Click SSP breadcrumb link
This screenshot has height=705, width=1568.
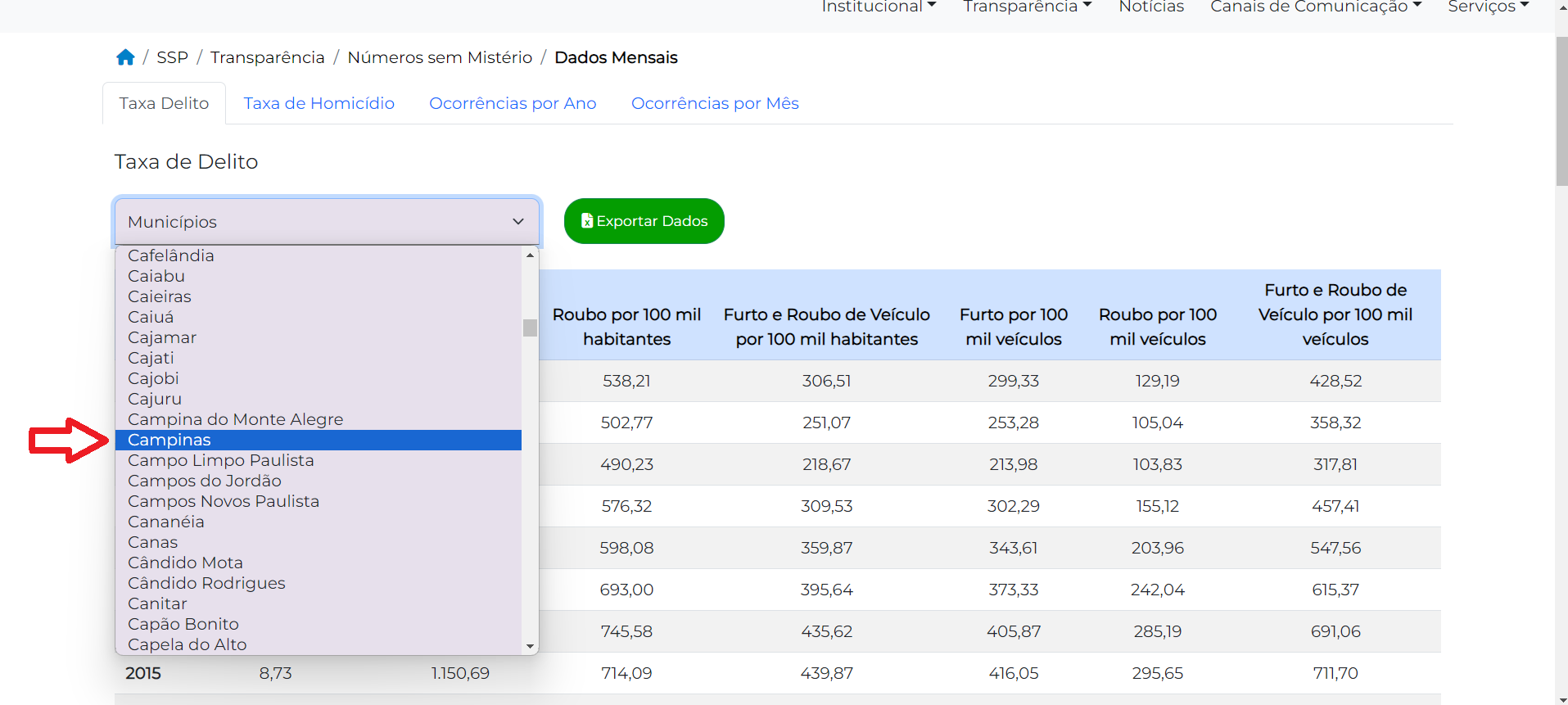[172, 57]
